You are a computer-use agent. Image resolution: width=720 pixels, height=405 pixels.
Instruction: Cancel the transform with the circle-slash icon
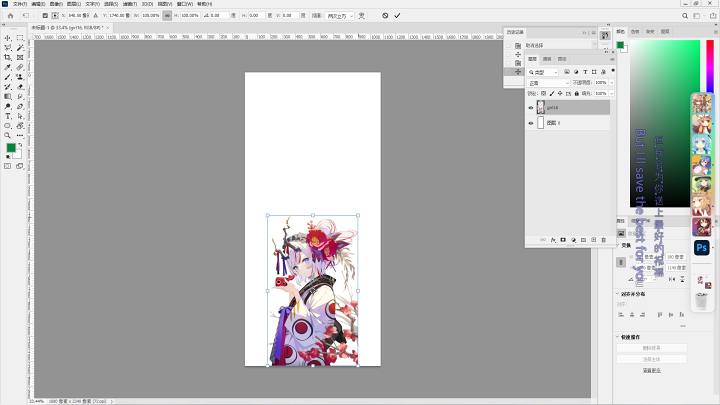point(385,16)
